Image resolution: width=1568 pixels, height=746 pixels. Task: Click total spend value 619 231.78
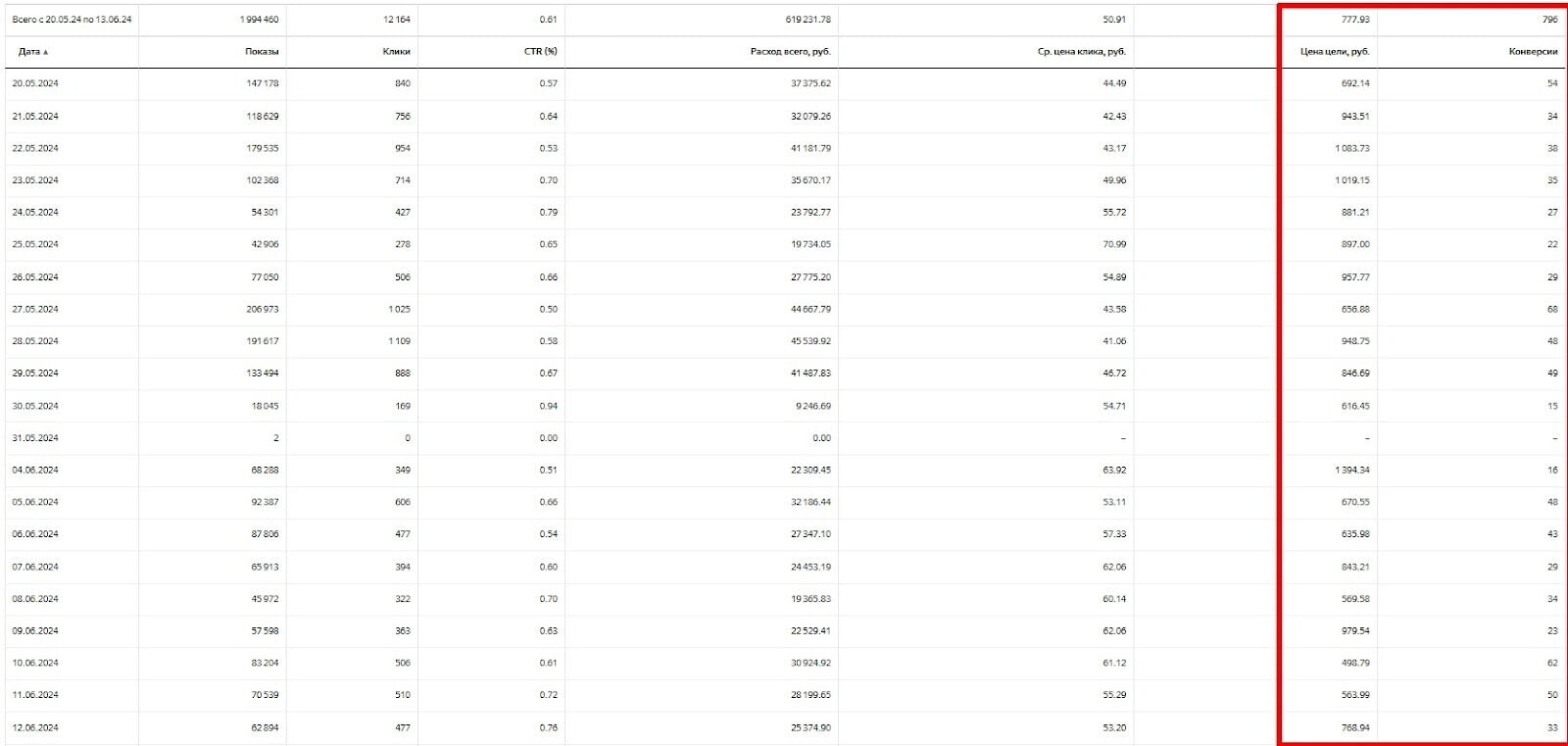tap(808, 20)
